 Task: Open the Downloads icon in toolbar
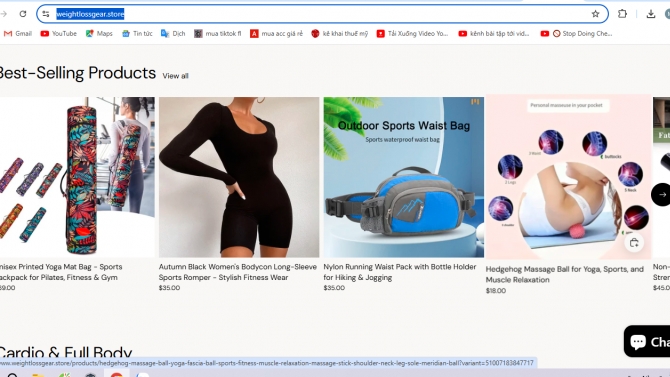(650, 14)
